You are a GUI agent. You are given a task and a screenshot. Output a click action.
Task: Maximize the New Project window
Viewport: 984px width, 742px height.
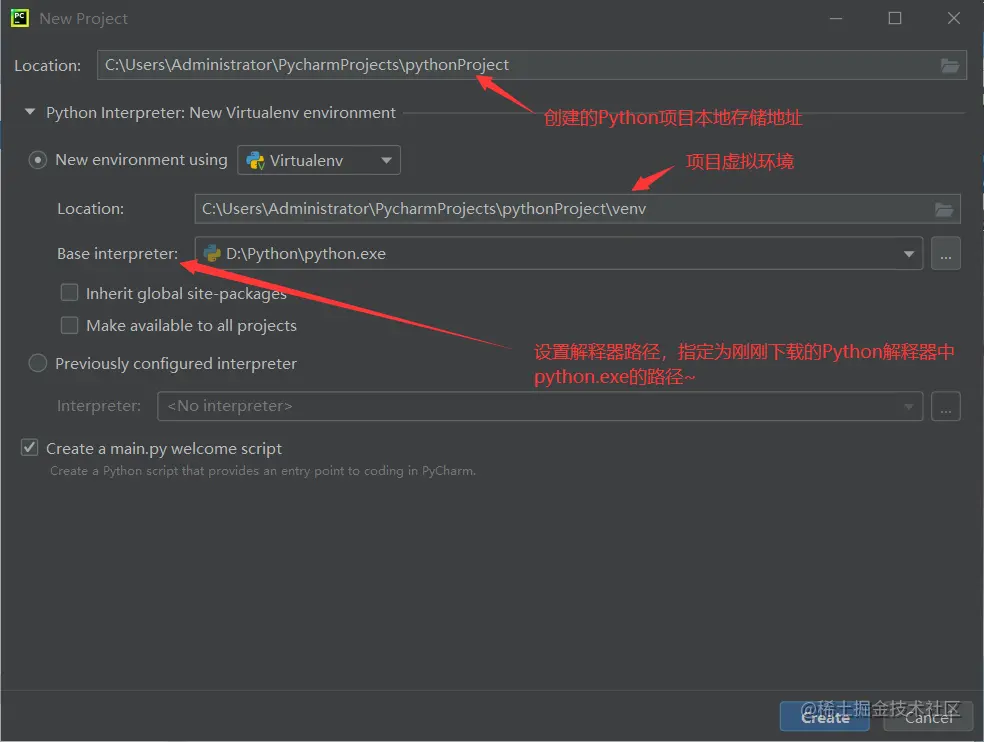click(x=895, y=18)
